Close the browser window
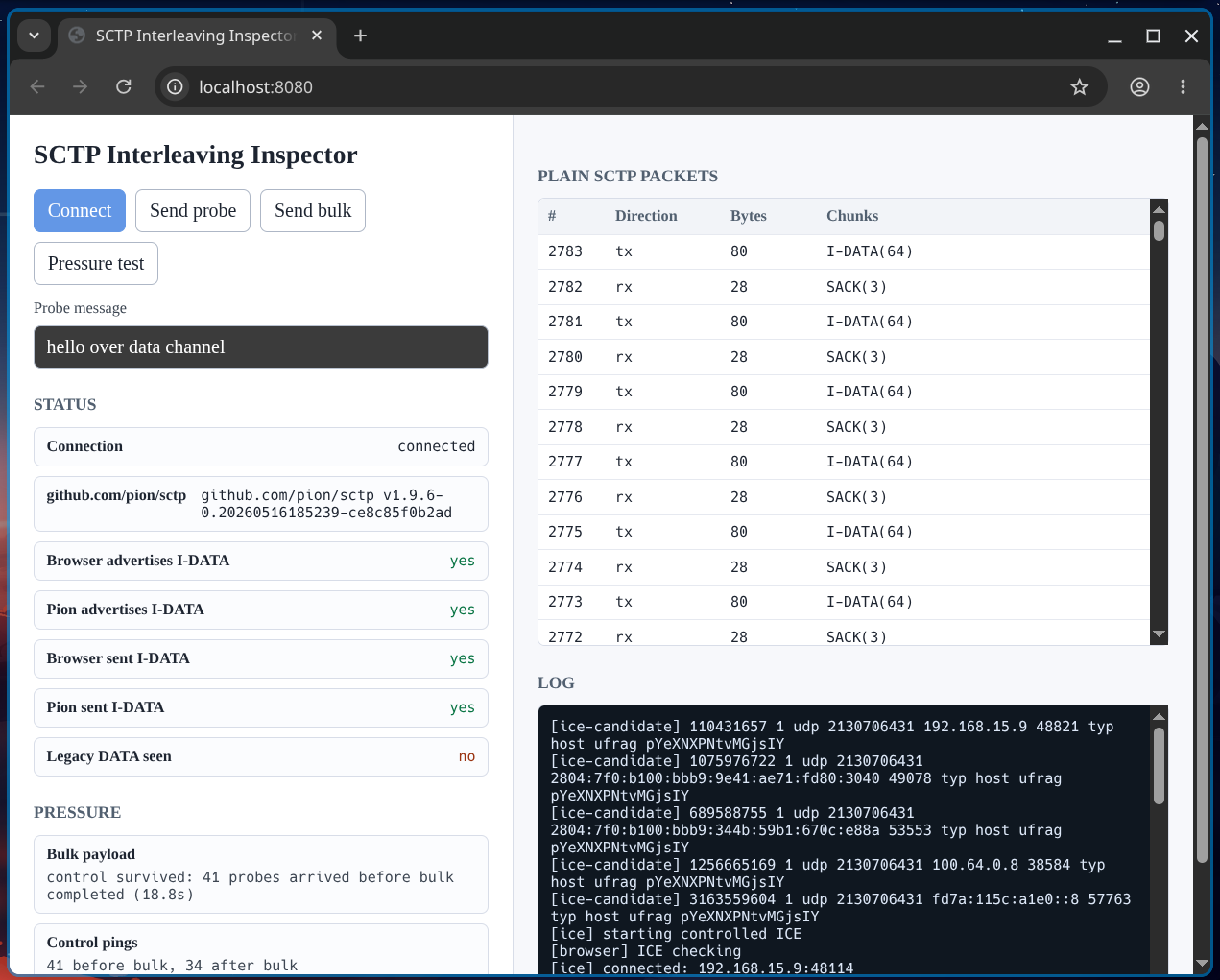The width and height of the screenshot is (1220, 980). pyautogui.click(x=1191, y=36)
